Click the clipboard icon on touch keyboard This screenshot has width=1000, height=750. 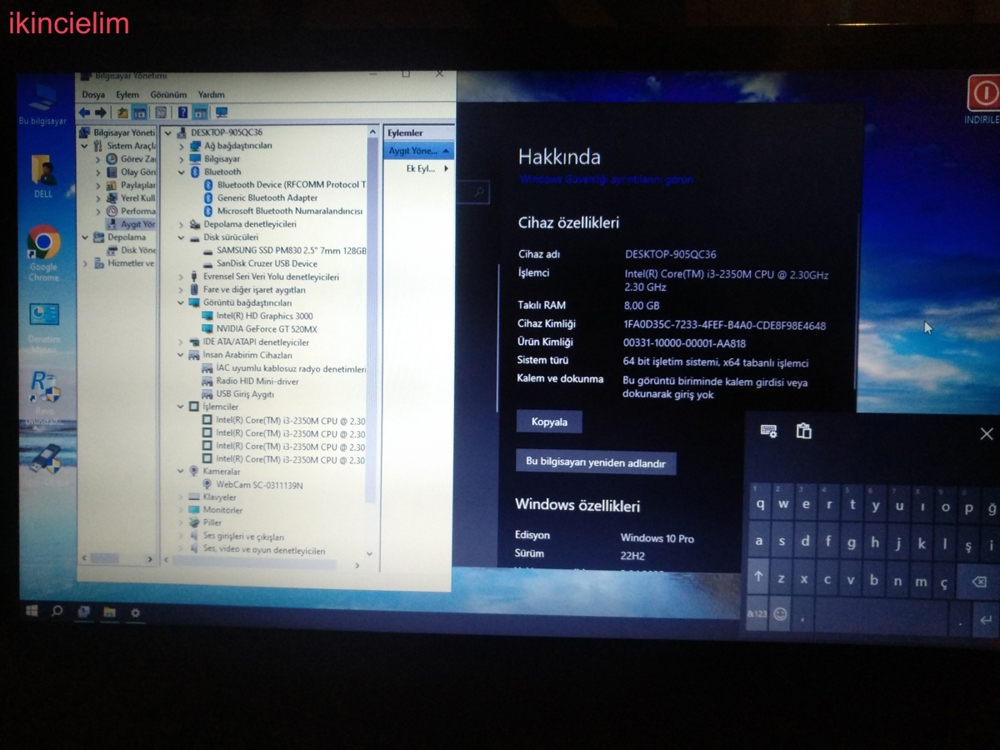804,432
